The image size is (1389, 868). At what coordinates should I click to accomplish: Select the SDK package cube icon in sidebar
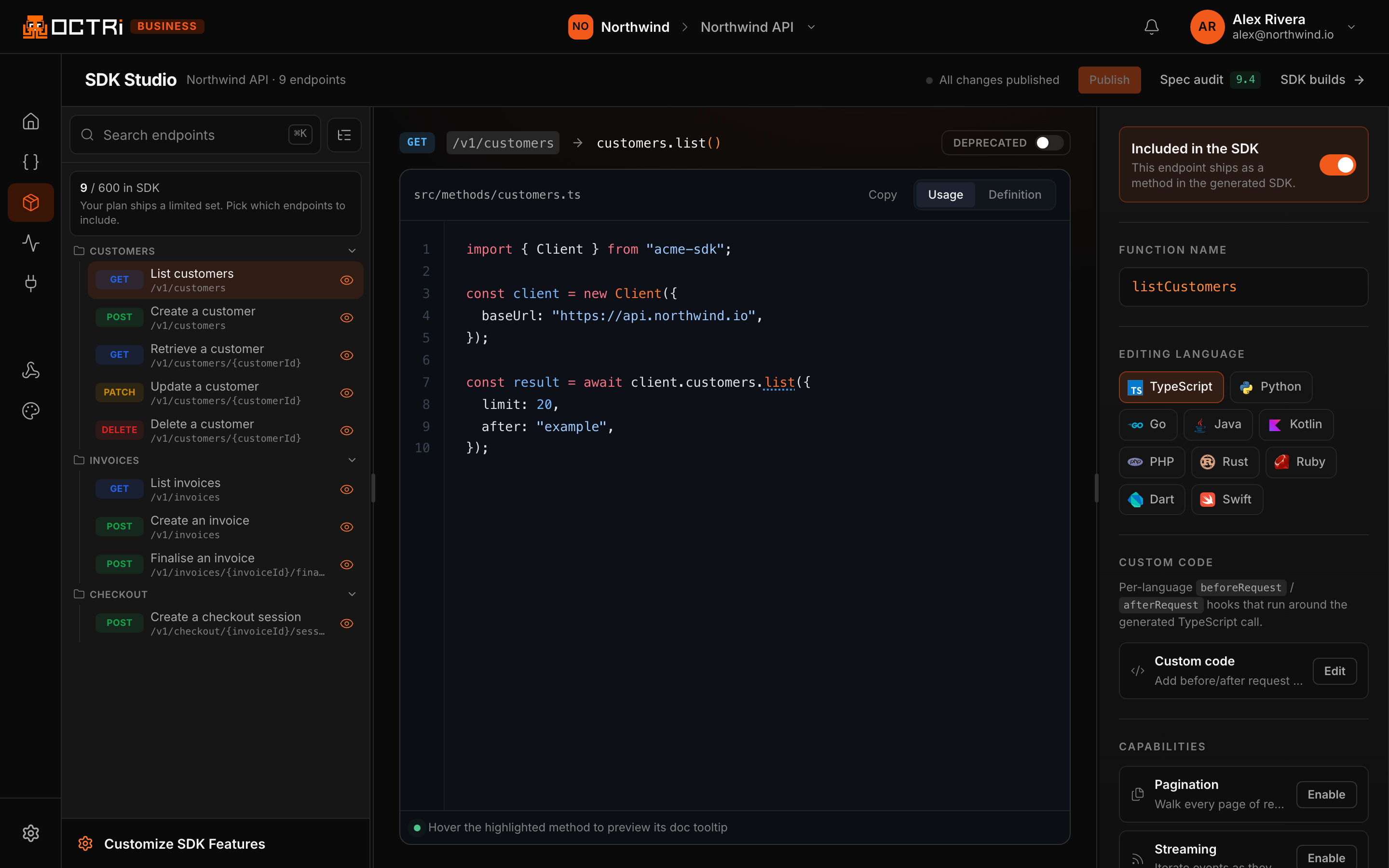click(x=30, y=202)
